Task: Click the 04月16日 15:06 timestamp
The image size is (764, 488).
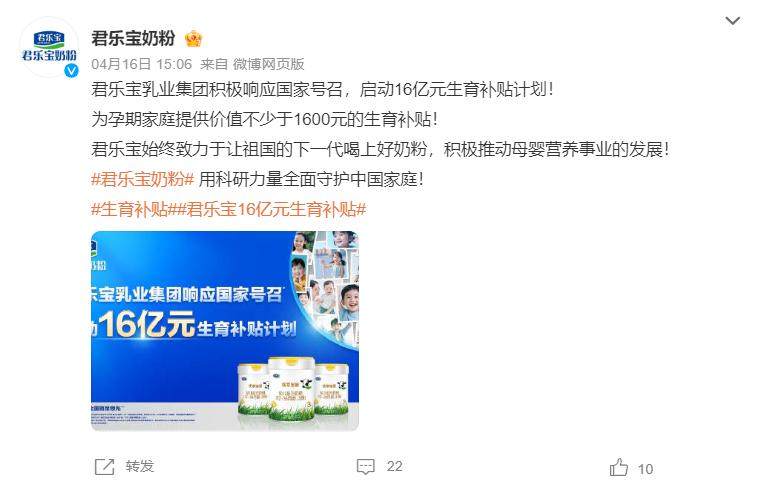Action: [141, 64]
